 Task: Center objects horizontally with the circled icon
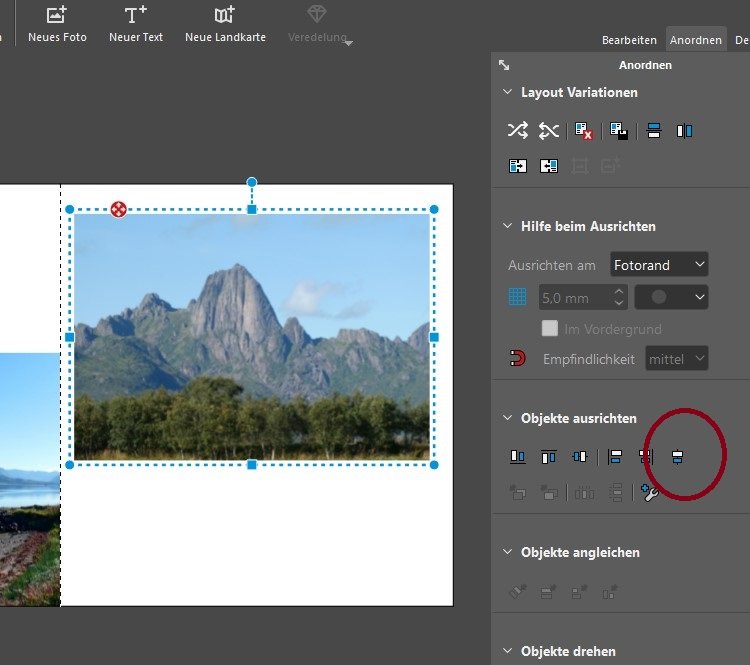(x=677, y=457)
